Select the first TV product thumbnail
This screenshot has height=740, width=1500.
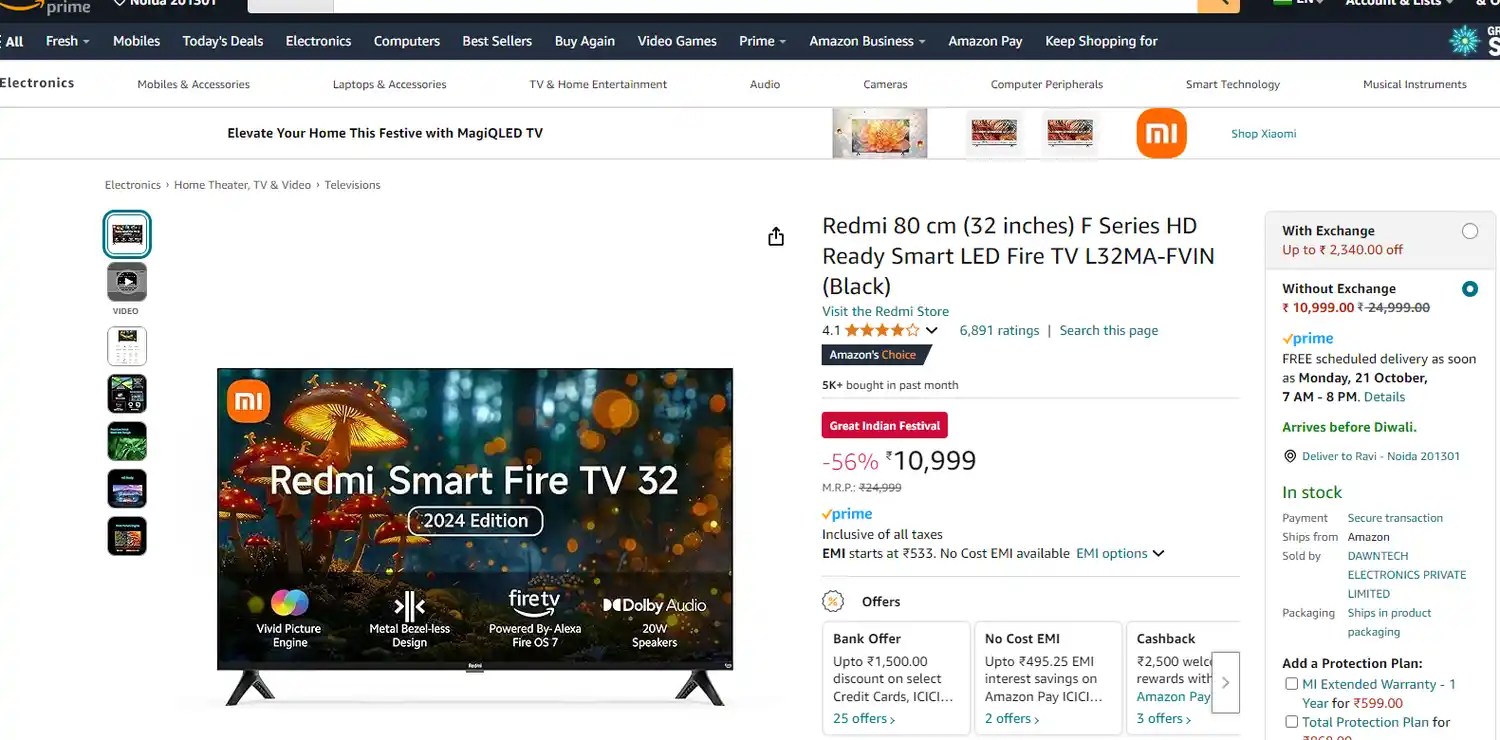coord(127,234)
